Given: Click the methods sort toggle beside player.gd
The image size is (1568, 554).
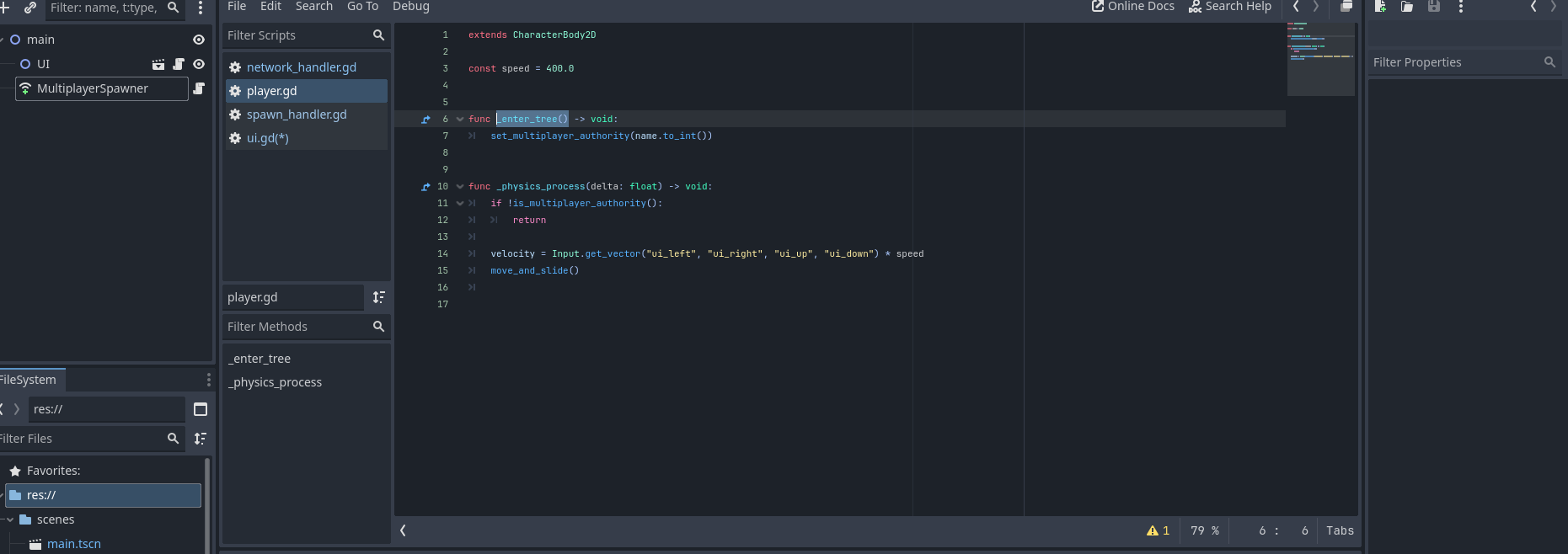Looking at the screenshot, I should click(379, 297).
